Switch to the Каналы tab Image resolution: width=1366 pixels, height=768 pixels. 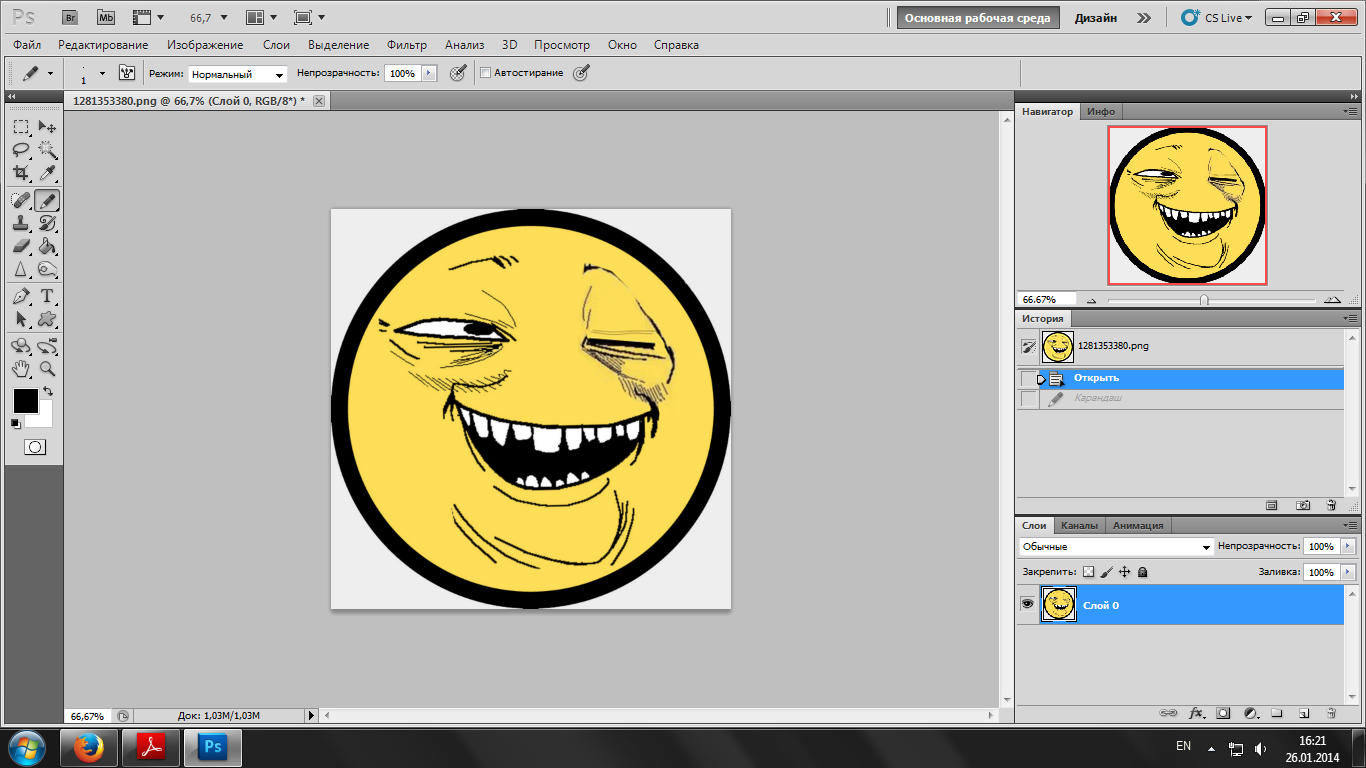tap(1079, 525)
